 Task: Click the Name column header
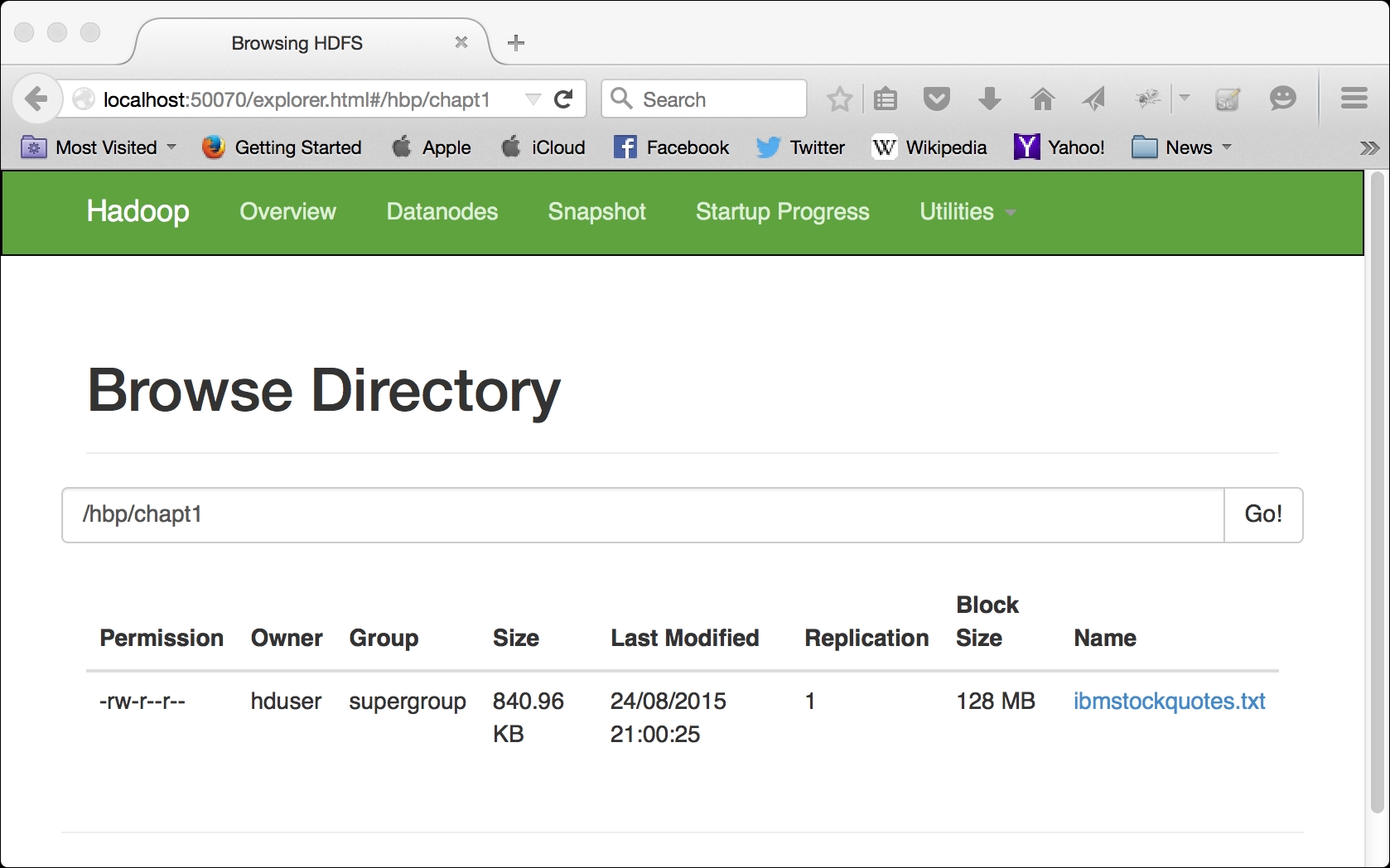[x=1105, y=638]
